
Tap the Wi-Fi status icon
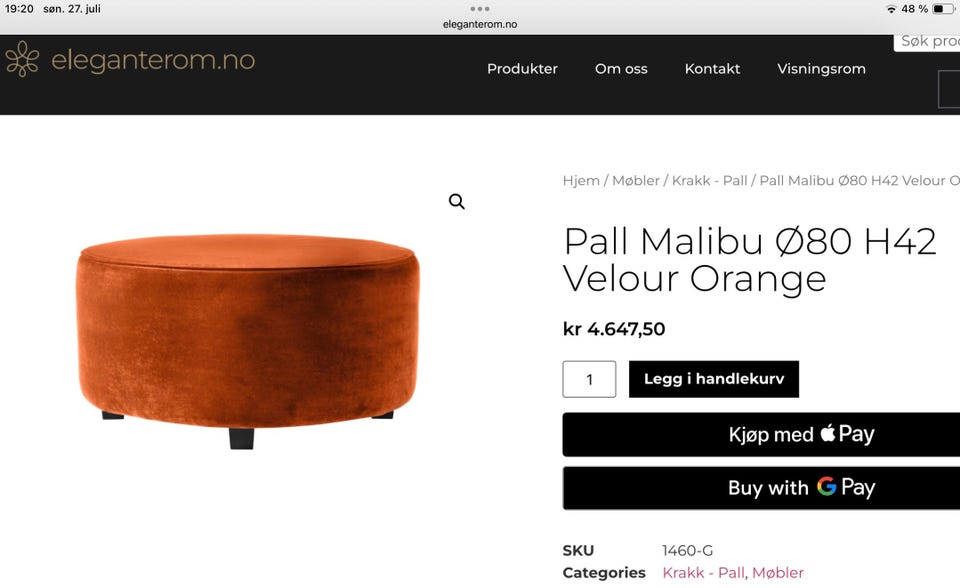(x=891, y=9)
